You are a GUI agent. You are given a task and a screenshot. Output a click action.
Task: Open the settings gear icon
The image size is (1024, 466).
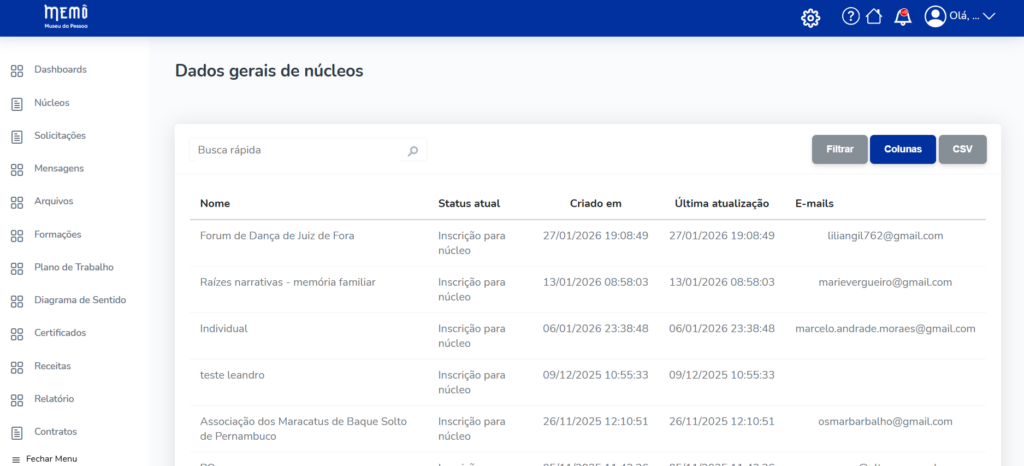pos(811,17)
